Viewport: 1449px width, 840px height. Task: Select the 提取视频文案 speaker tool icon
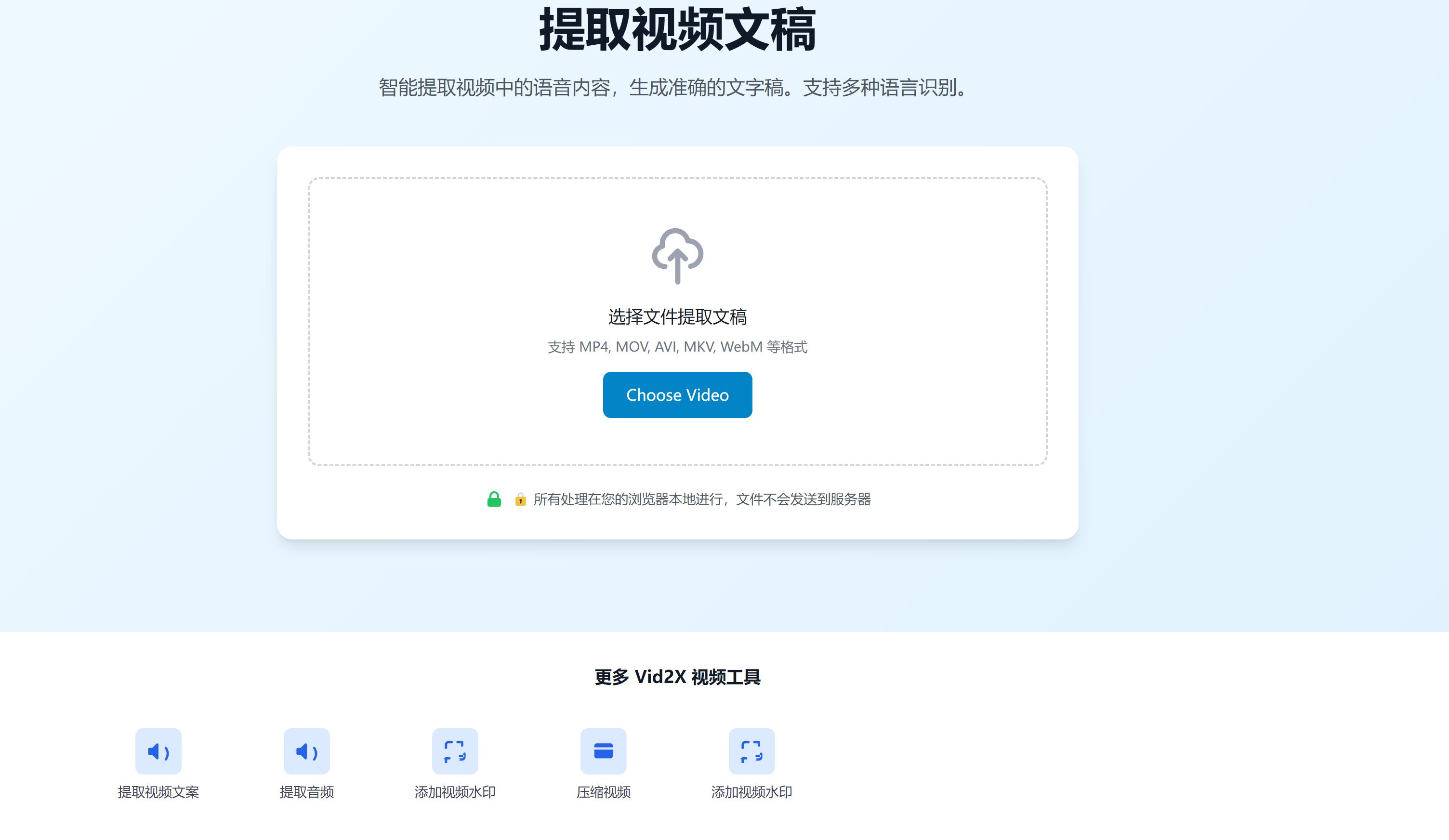click(x=158, y=751)
